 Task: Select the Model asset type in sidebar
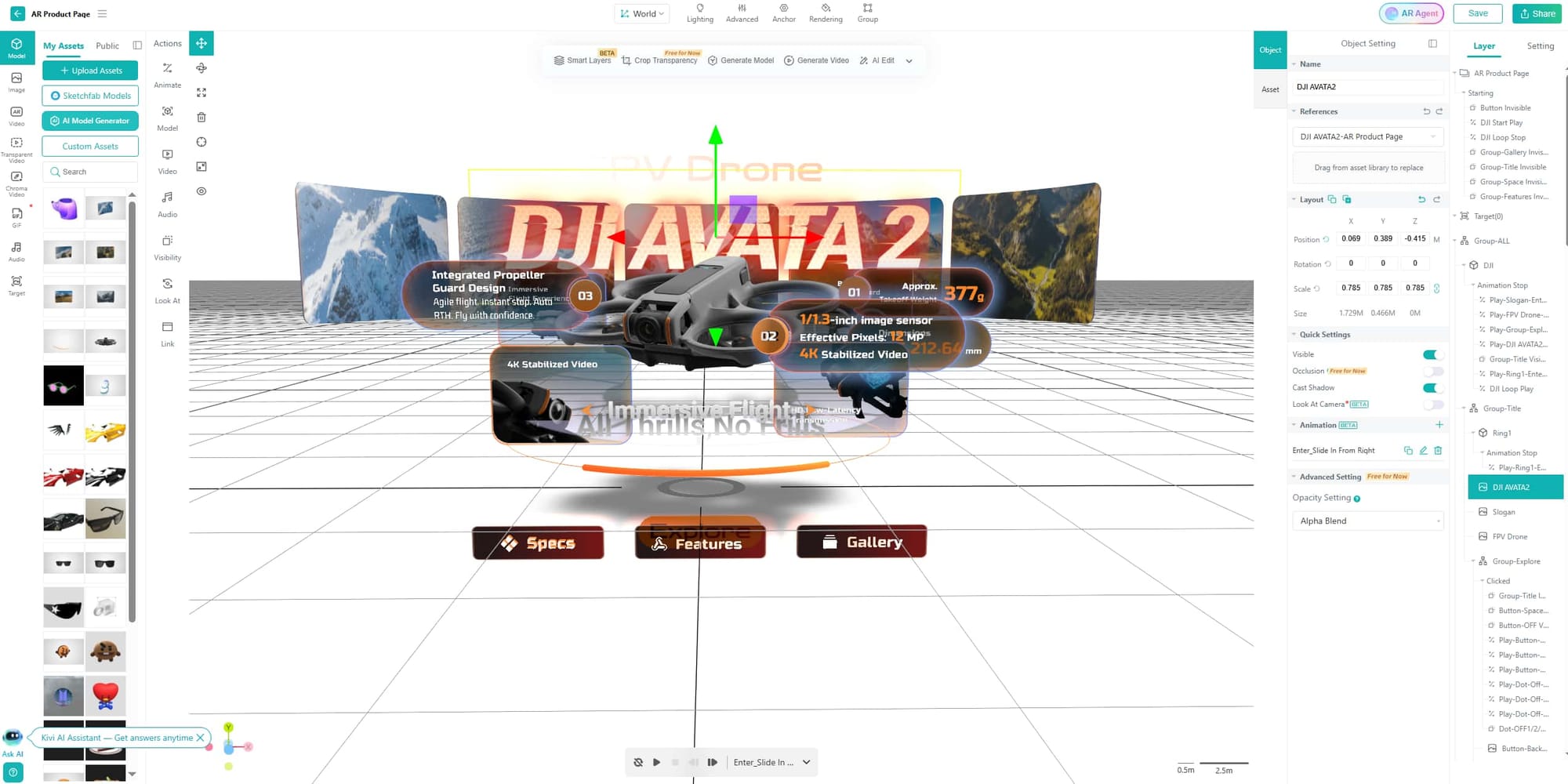tap(16, 47)
